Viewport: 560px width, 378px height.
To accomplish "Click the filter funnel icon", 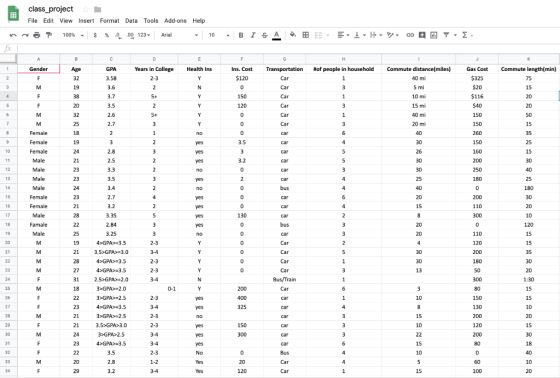I will (x=446, y=35).
